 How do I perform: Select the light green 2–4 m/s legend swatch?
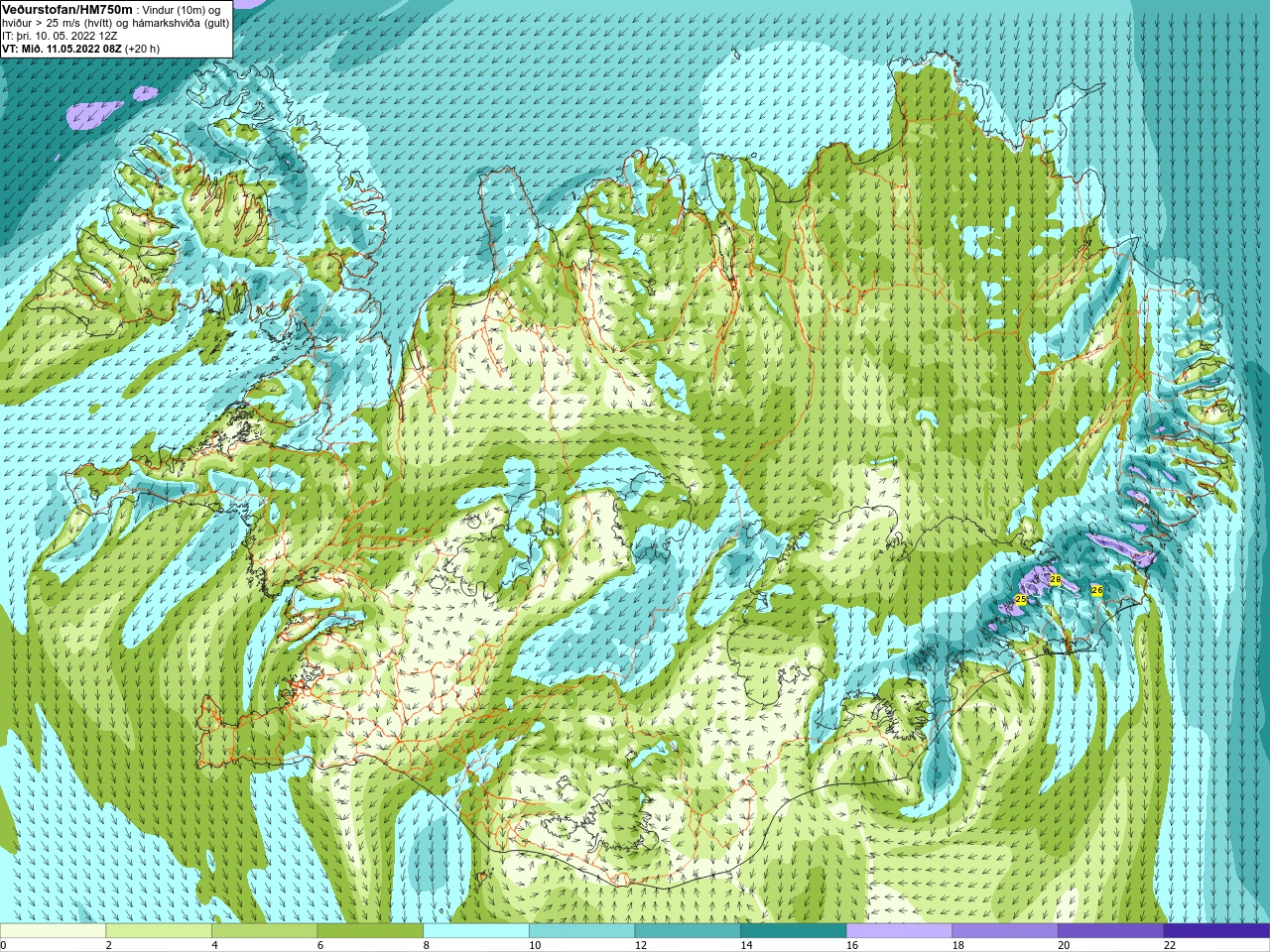(159, 931)
